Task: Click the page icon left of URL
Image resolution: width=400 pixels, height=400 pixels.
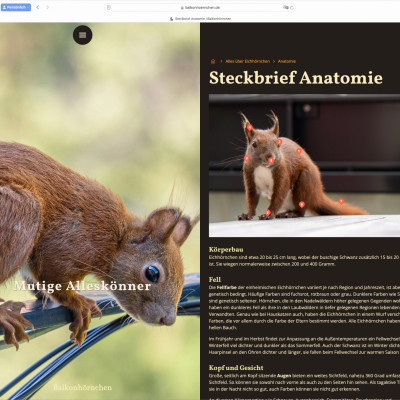Action: pyautogui.click(x=109, y=7)
